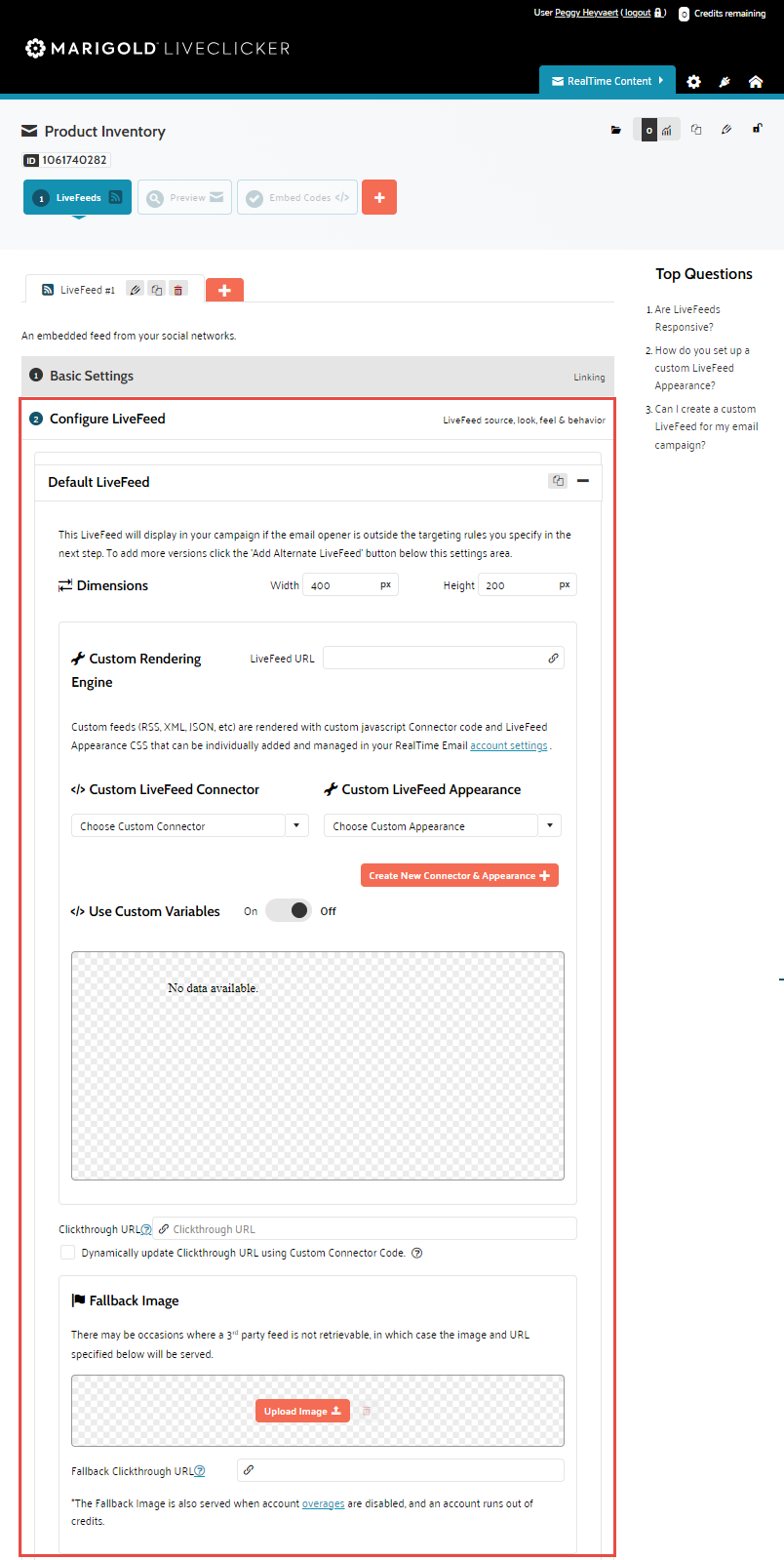Click Create New Connector & Appearance button
784x1560 pixels.
click(x=459, y=875)
